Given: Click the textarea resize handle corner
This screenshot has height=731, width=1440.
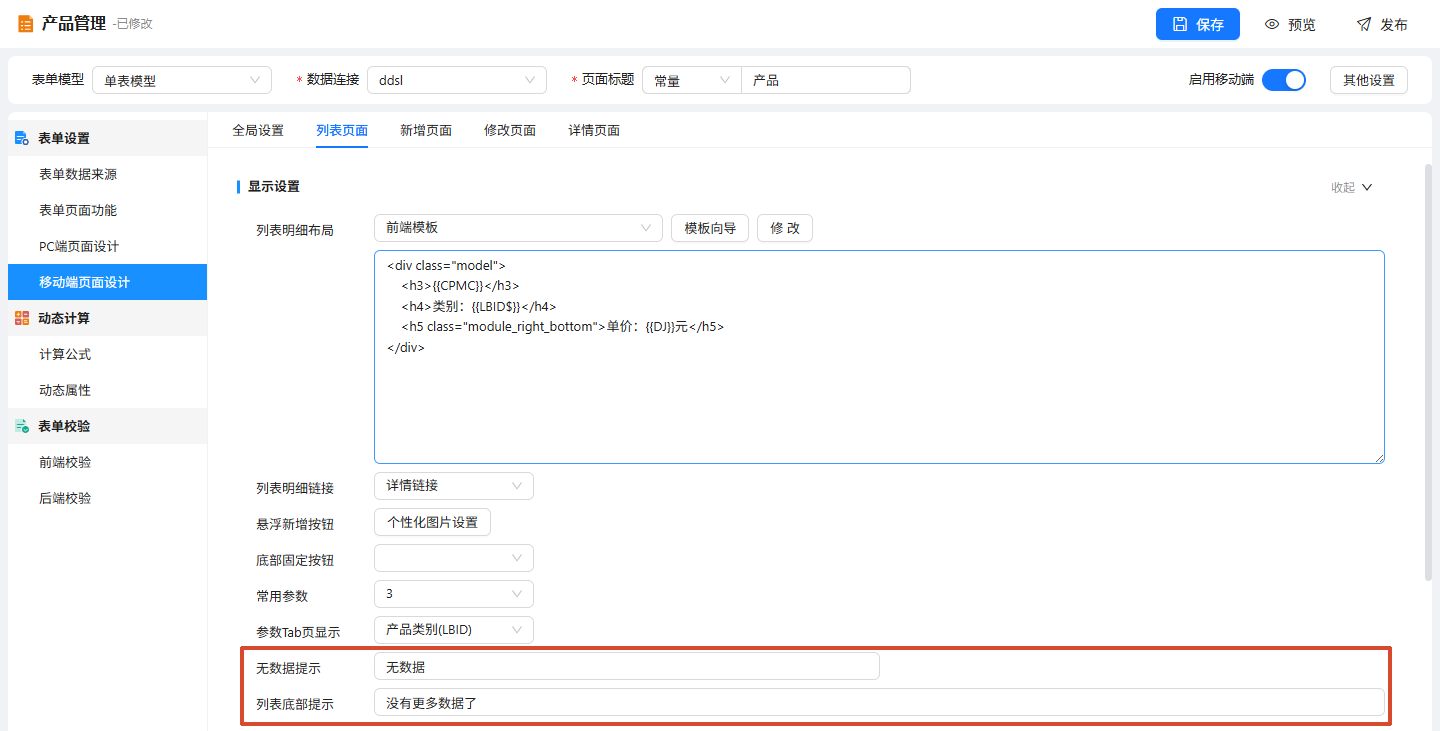Looking at the screenshot, I should (x=1379, y=458).
